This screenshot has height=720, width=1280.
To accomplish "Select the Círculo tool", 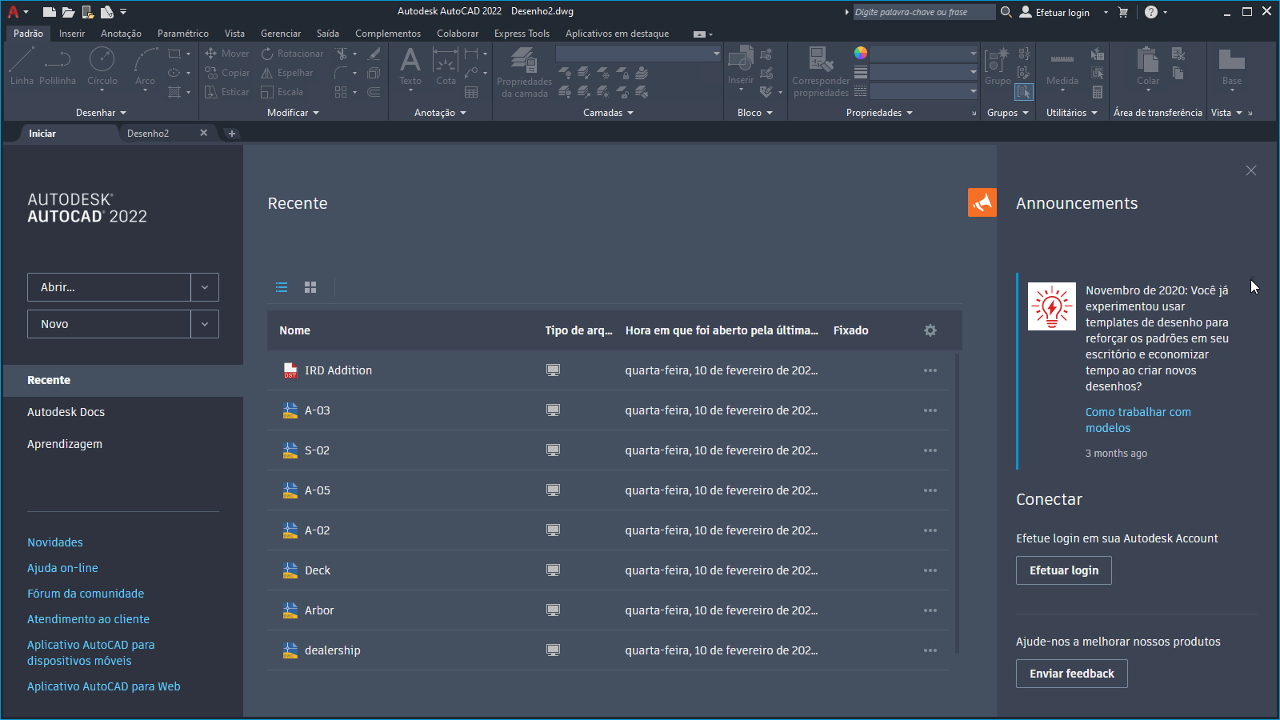I will (x=102, y=66).
